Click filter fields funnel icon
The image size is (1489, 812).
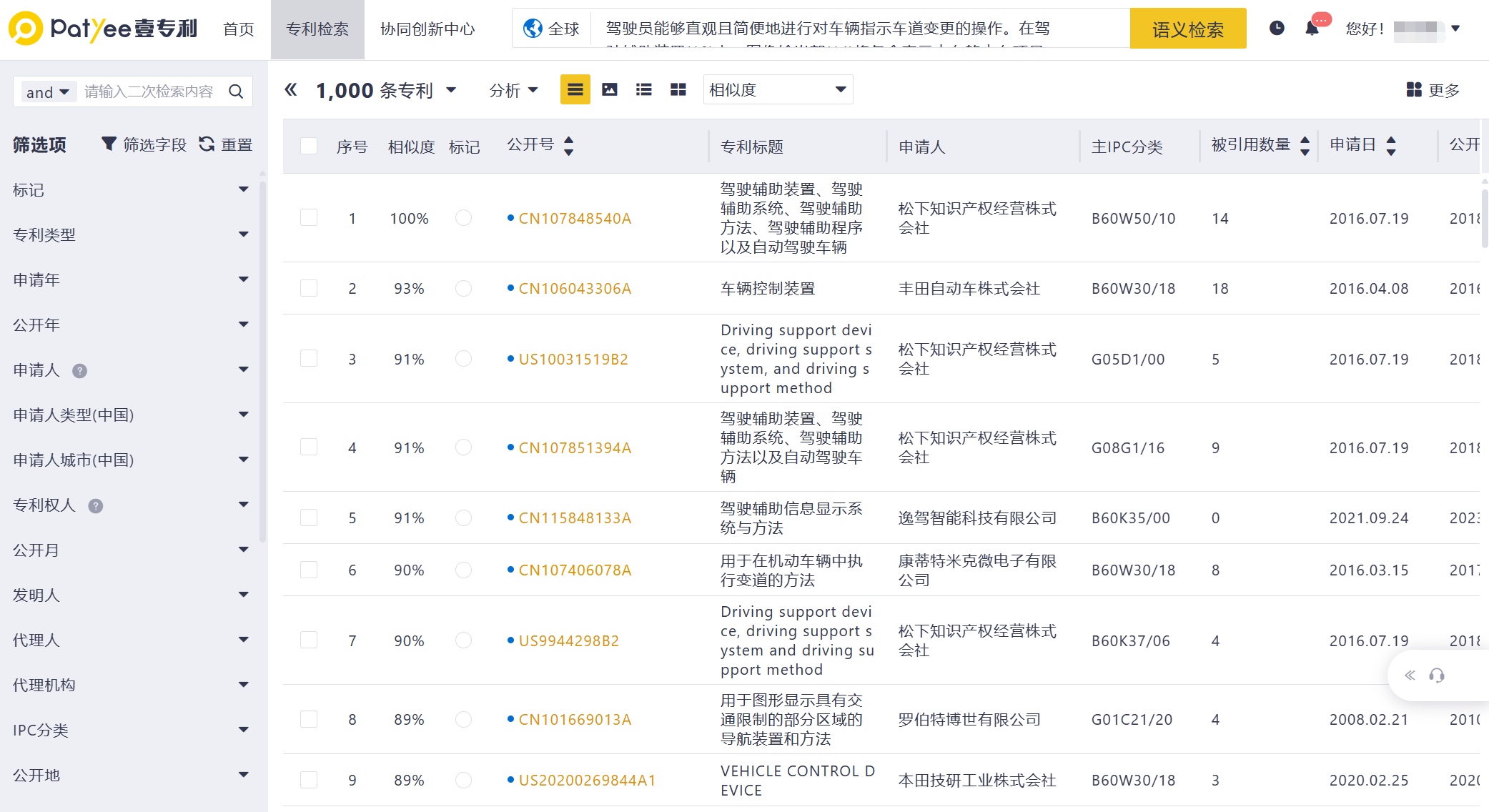(109, 144)
